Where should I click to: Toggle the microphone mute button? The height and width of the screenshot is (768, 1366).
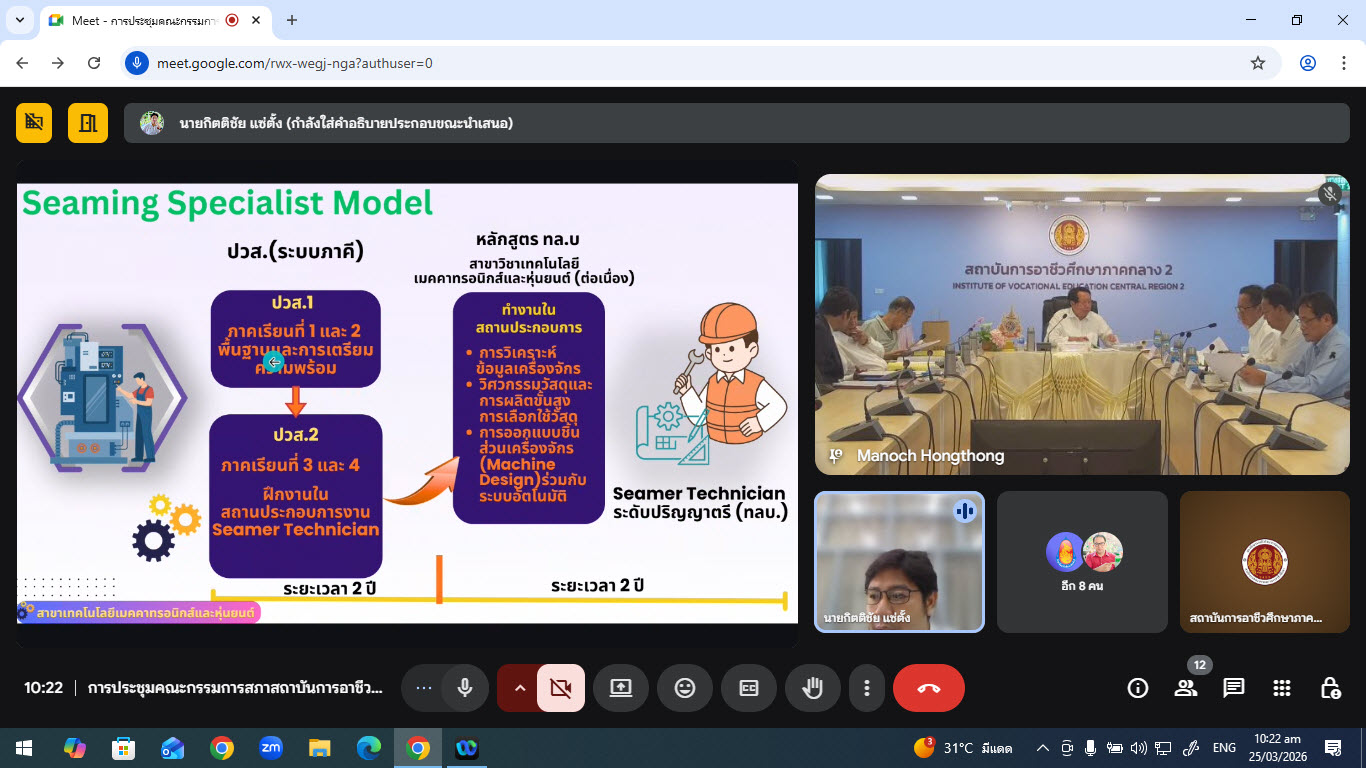[465, 688]
